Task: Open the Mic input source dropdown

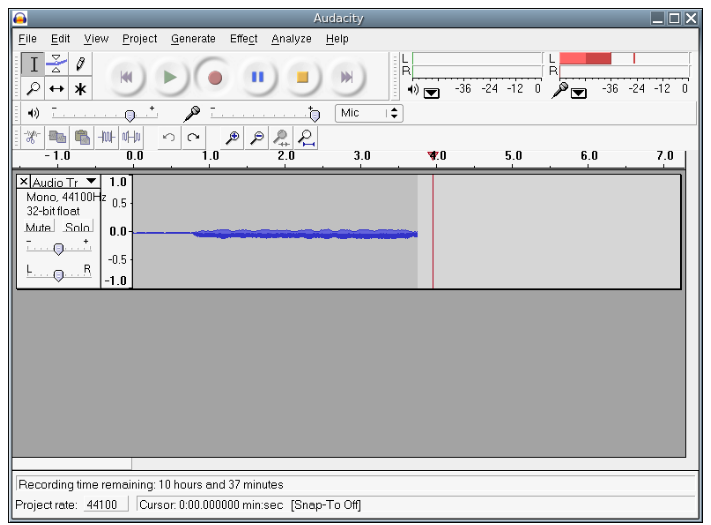Action: [x=369, y=113]
